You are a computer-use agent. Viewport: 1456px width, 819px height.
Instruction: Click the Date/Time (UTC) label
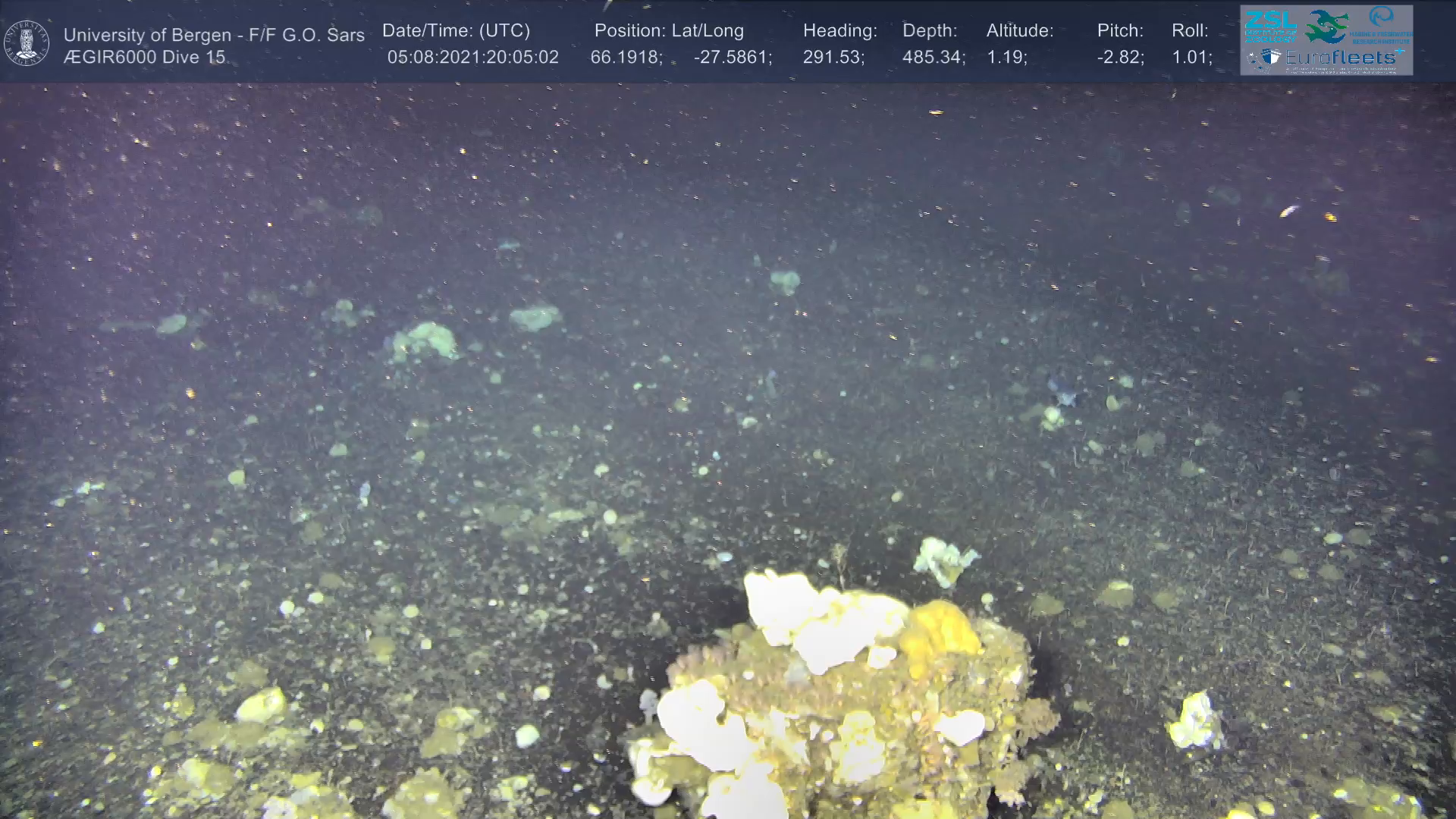coord(456,31)
